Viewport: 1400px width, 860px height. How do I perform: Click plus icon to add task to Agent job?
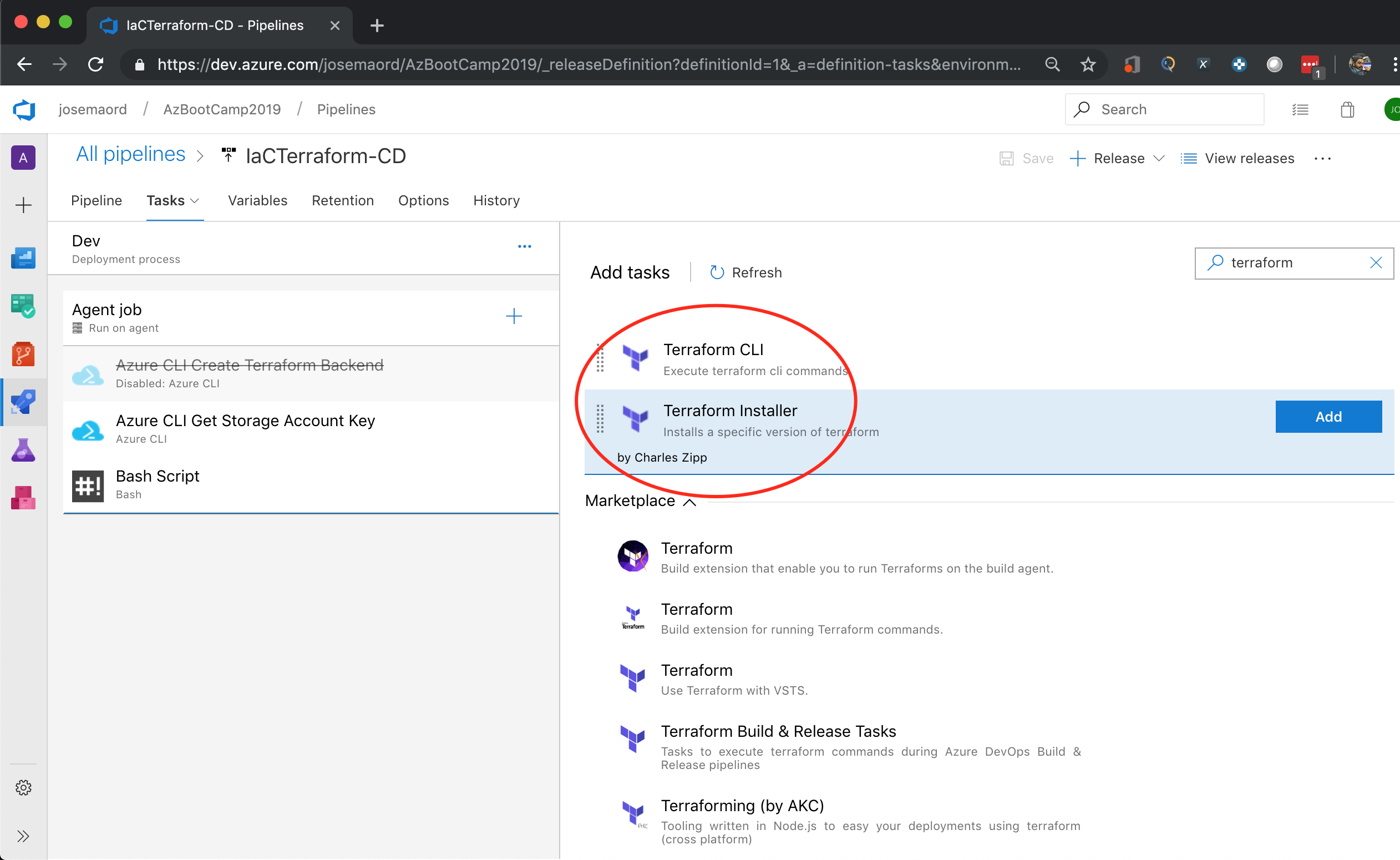(514, 316)
